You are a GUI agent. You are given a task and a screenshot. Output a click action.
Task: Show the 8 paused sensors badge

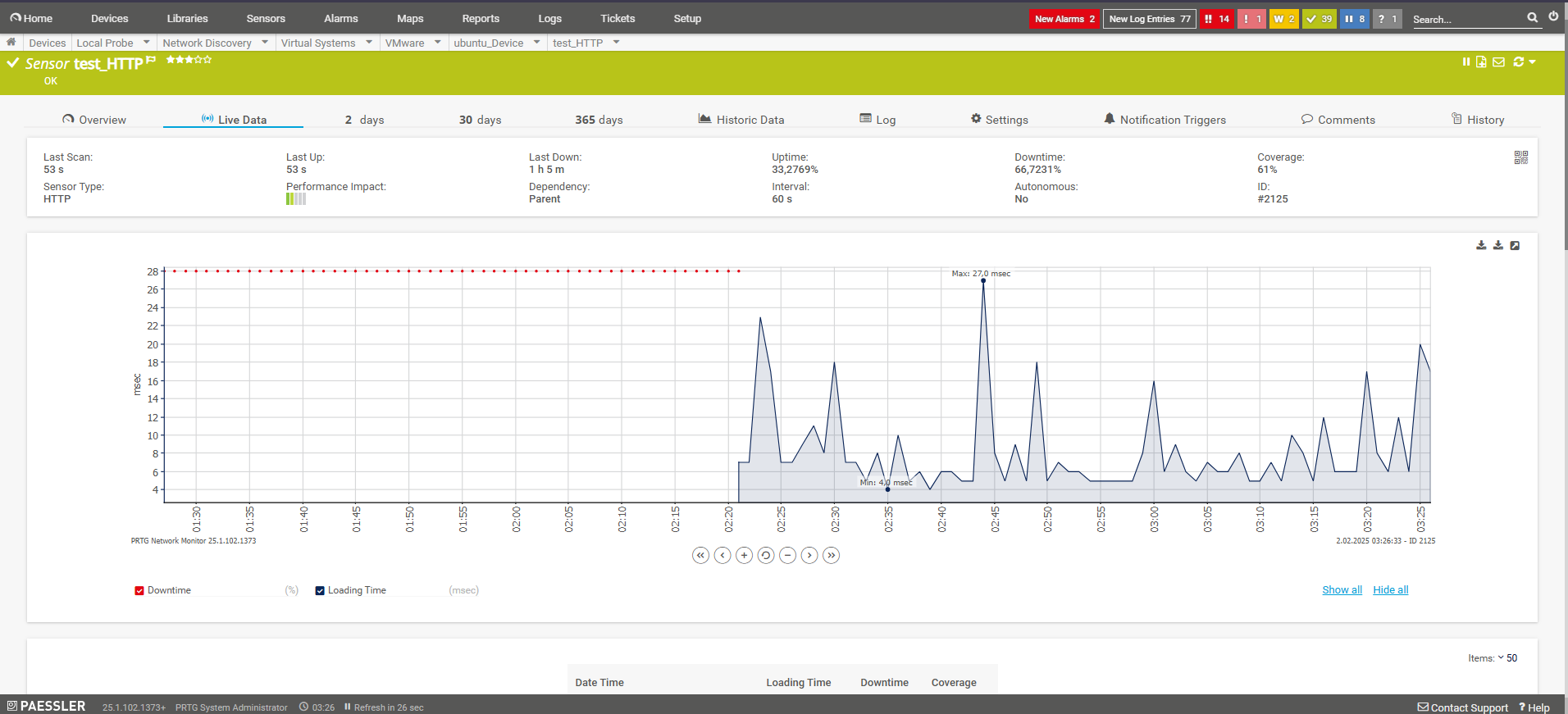[x=1355, y=19]
